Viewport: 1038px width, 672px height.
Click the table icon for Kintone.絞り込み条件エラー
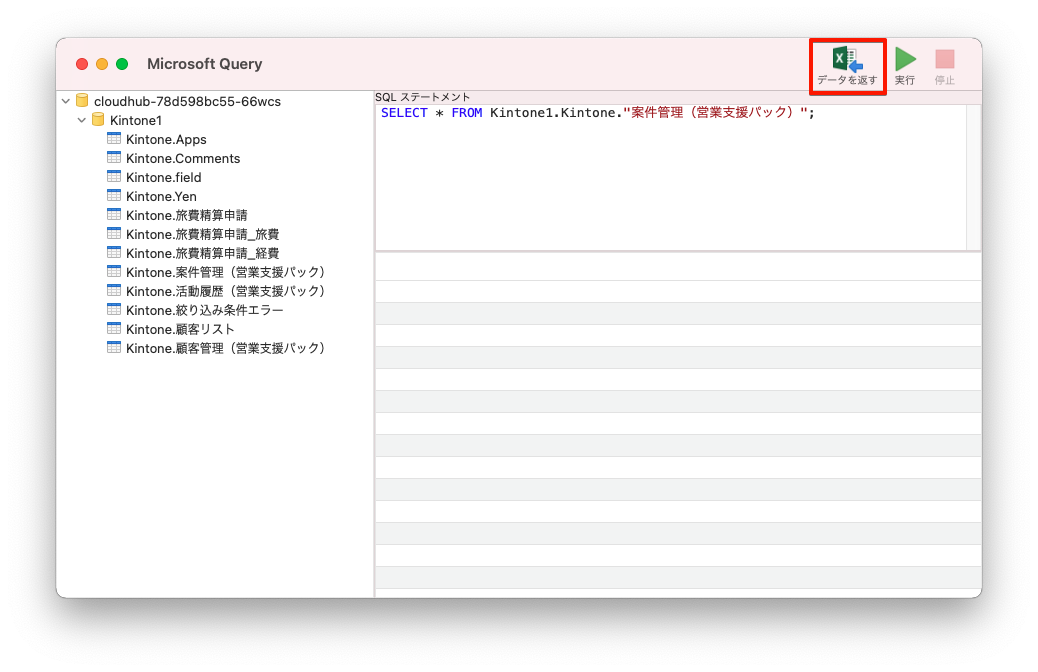pos(114,310)
